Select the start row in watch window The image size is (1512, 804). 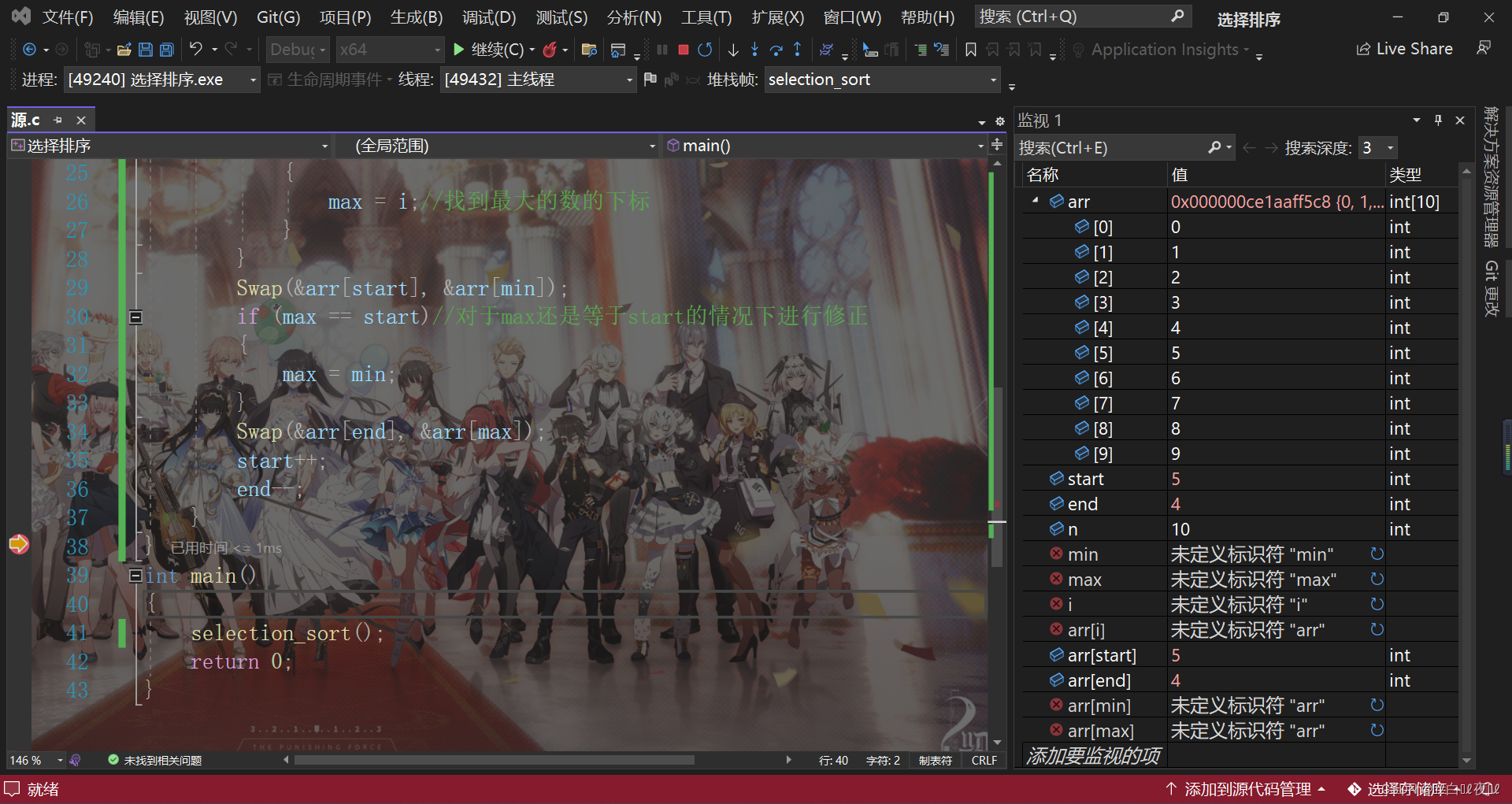pyautogui.click(x=1240, y=479)
